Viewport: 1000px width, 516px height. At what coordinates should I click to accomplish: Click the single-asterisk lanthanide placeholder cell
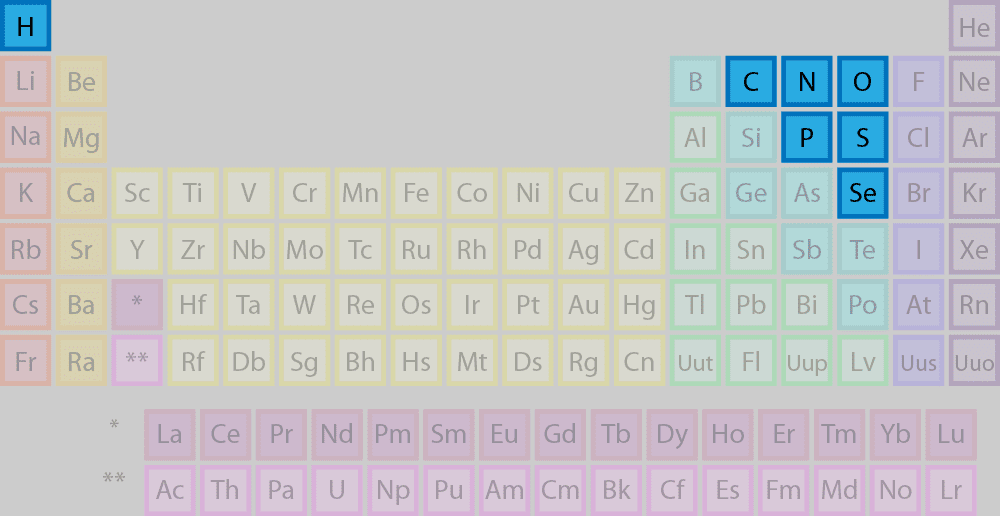(x=137, y=305)
